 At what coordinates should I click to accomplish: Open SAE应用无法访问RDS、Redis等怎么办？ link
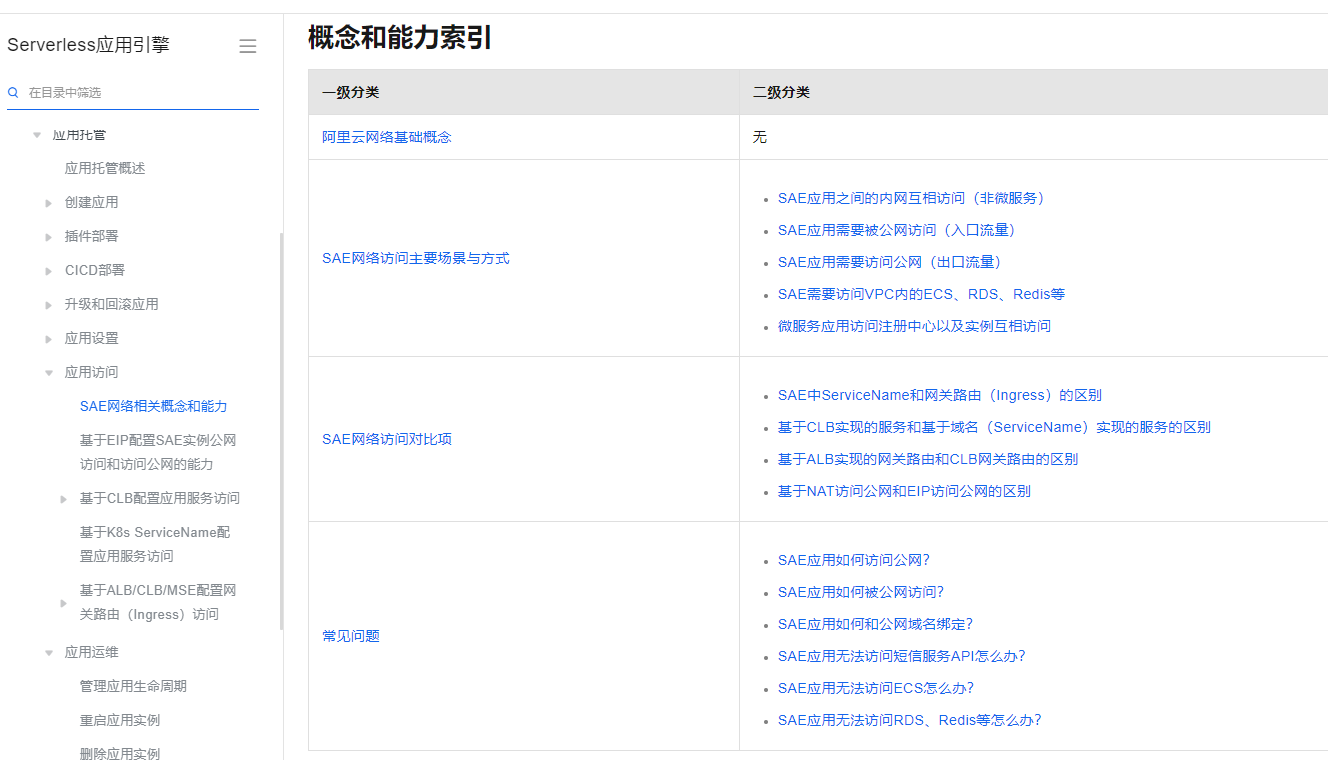click(910, 720)
